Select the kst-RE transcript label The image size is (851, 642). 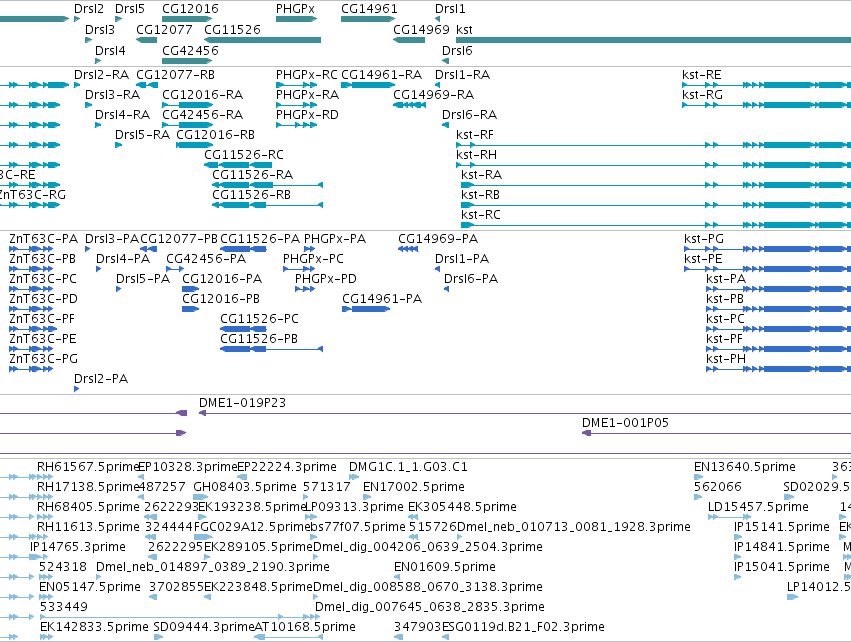(702, 74)
